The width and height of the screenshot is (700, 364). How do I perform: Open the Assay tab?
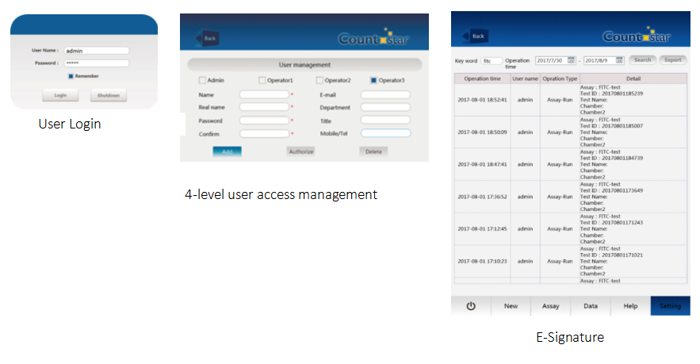(x=550, y=306)
